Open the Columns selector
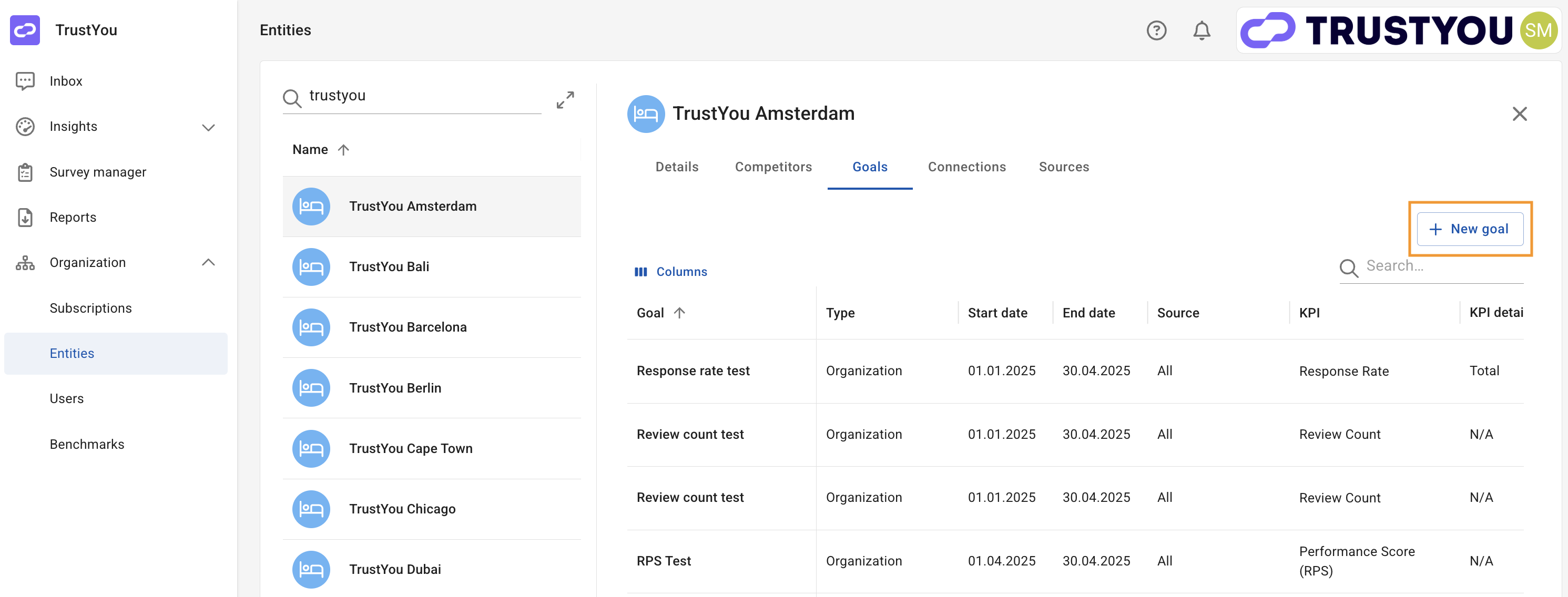Image resolution: width=1568 pixels, height=597 pixels. (671, 271)
